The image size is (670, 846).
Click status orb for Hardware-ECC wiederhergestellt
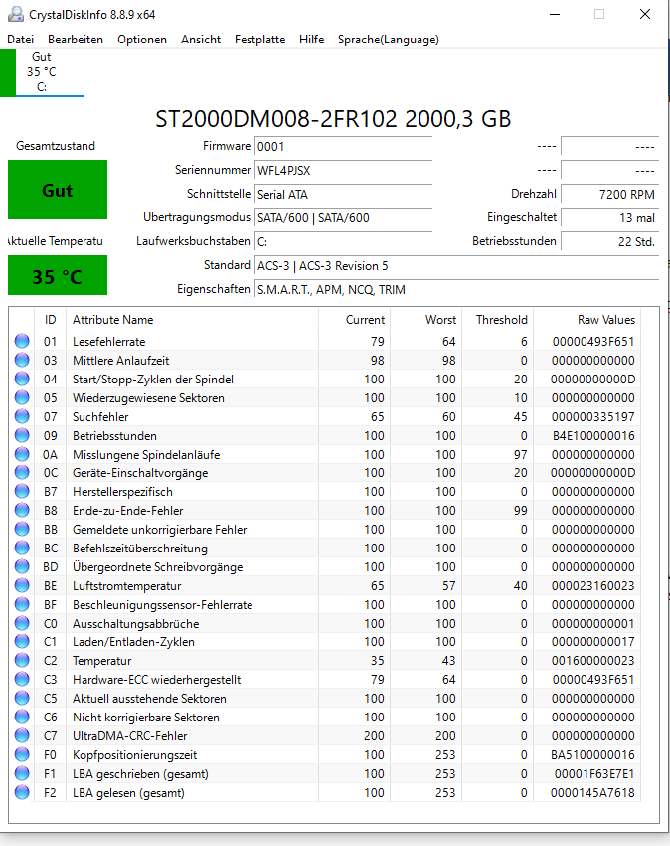[x=22, y=679]
